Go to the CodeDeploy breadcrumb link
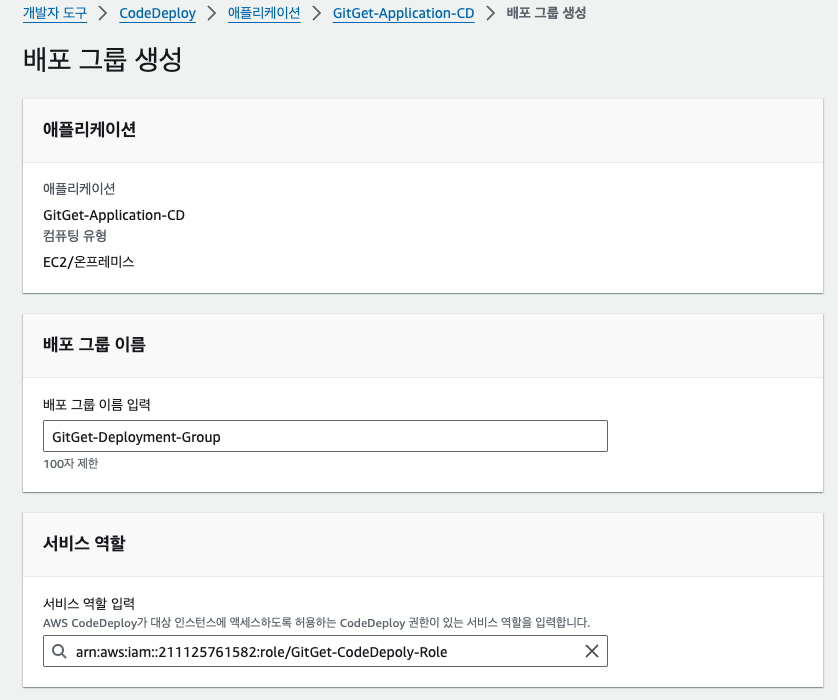 157,13
